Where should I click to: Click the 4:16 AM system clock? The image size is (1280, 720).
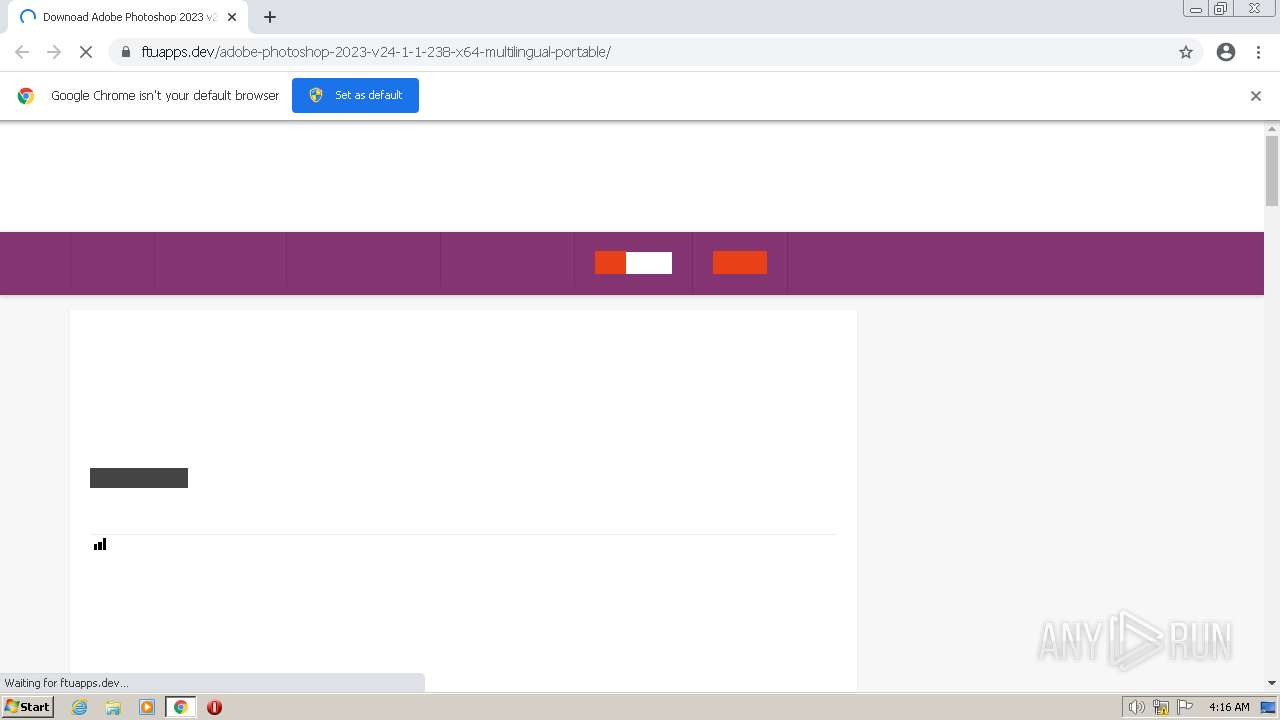[1229, 707]
